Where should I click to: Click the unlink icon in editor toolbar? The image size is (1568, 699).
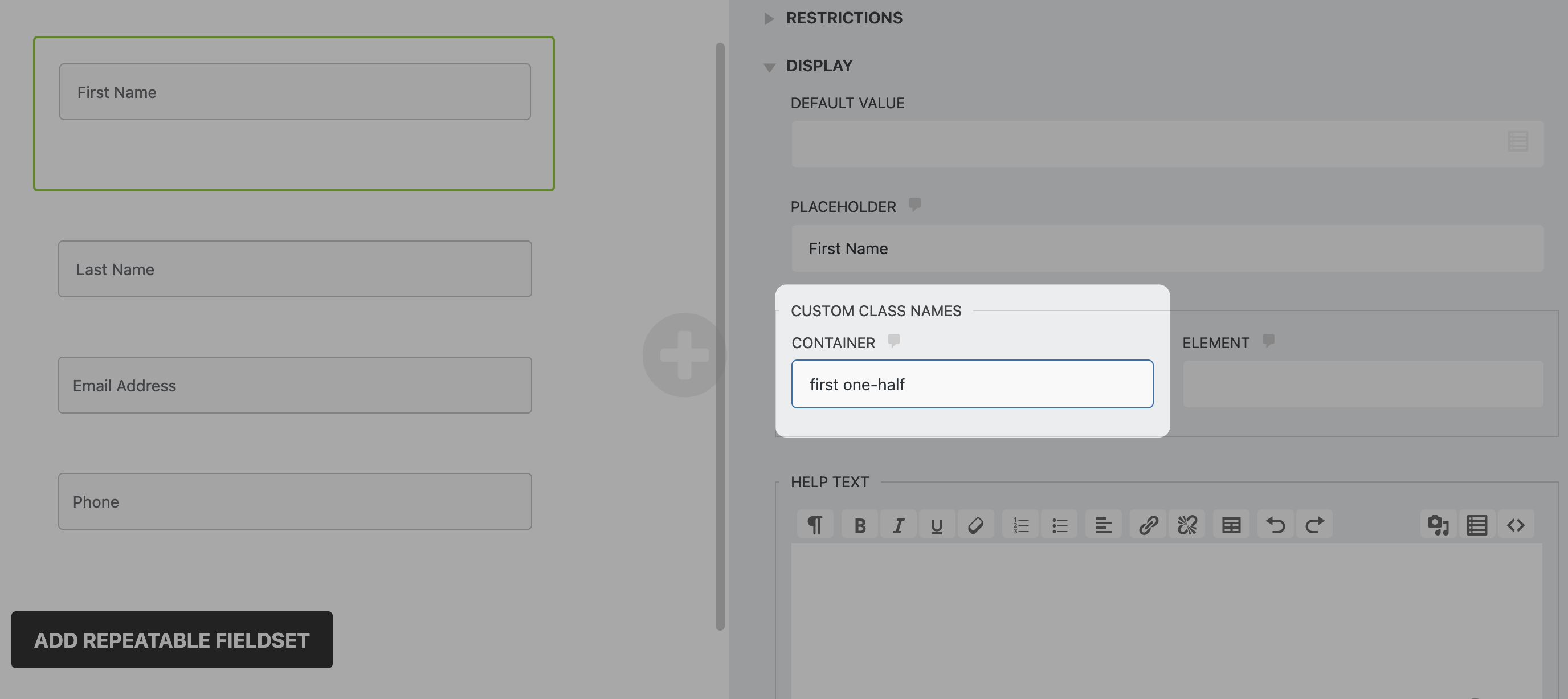(x=1187, y=525)
